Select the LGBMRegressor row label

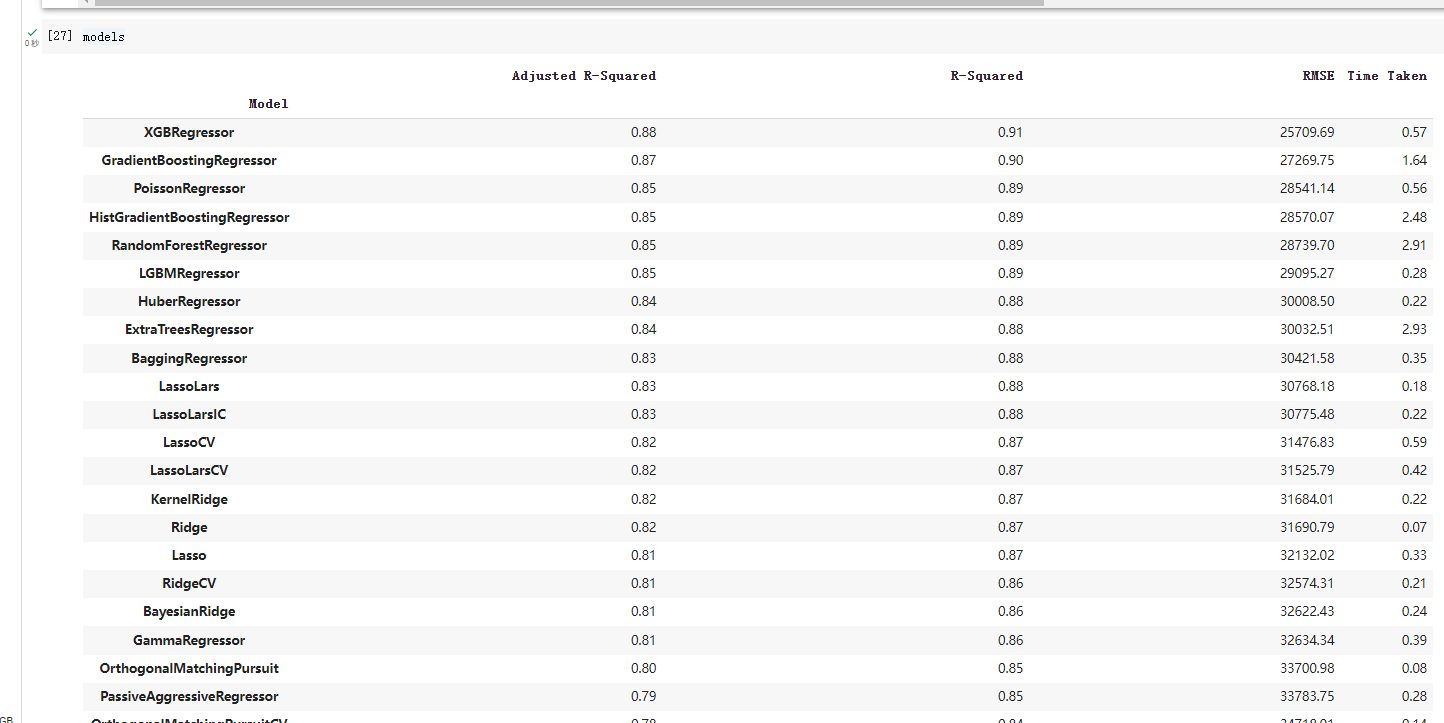[x=189, y=273]
